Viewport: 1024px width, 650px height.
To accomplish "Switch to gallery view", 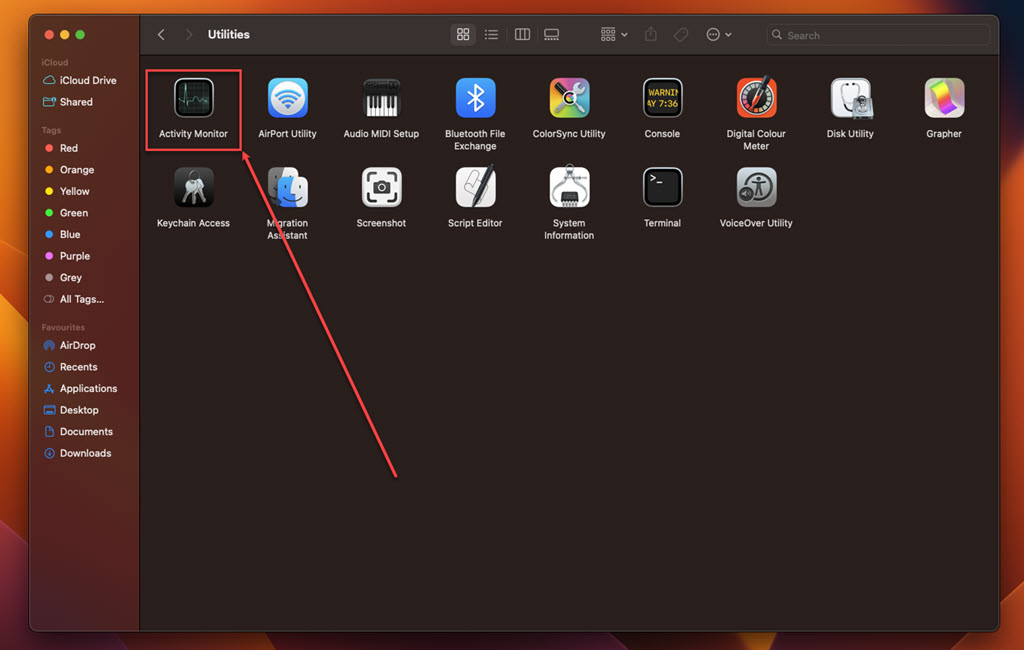I will click(x=552, y=35).
